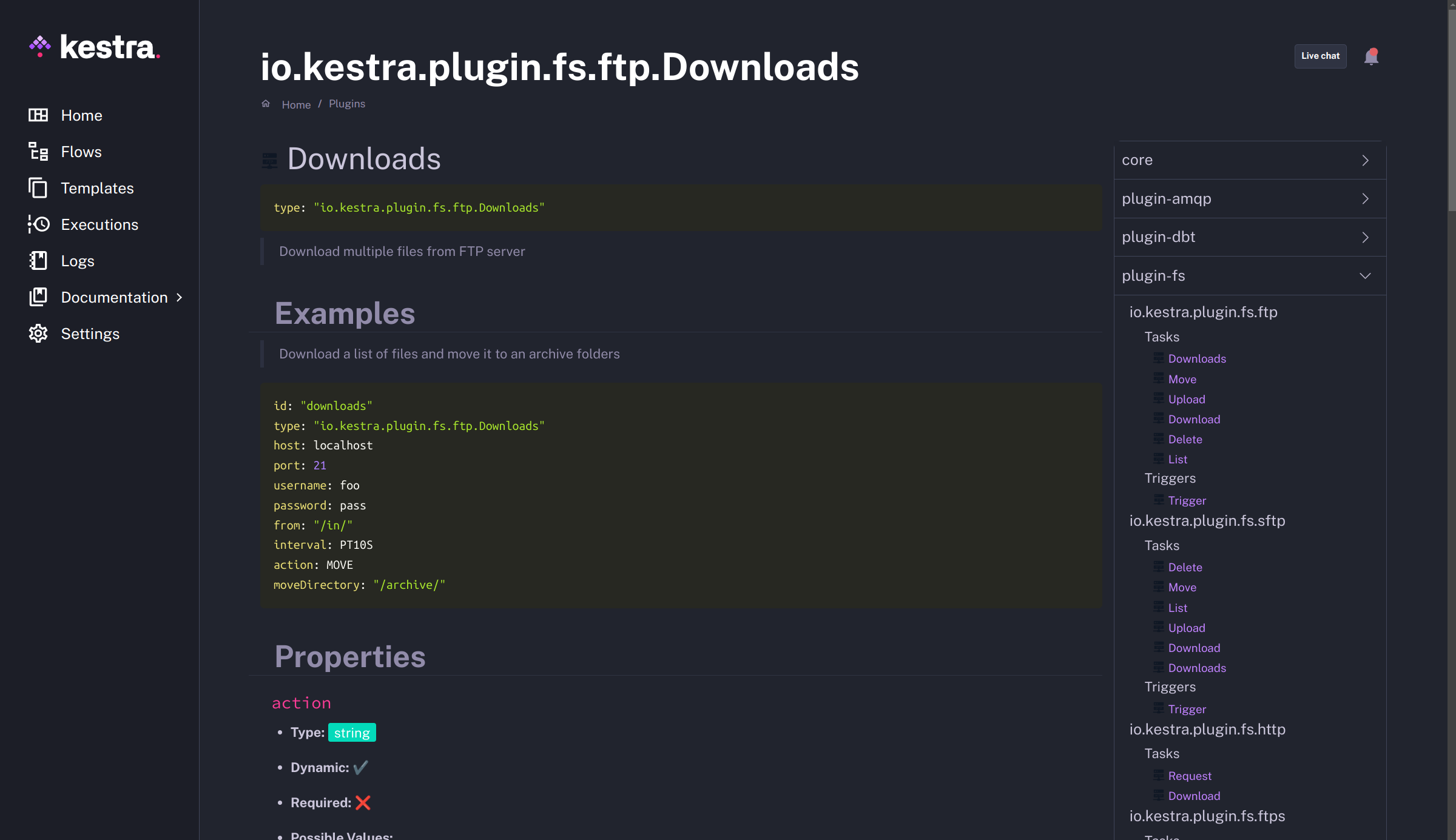Expand the Documentation submenu arrow

(179, 297)
